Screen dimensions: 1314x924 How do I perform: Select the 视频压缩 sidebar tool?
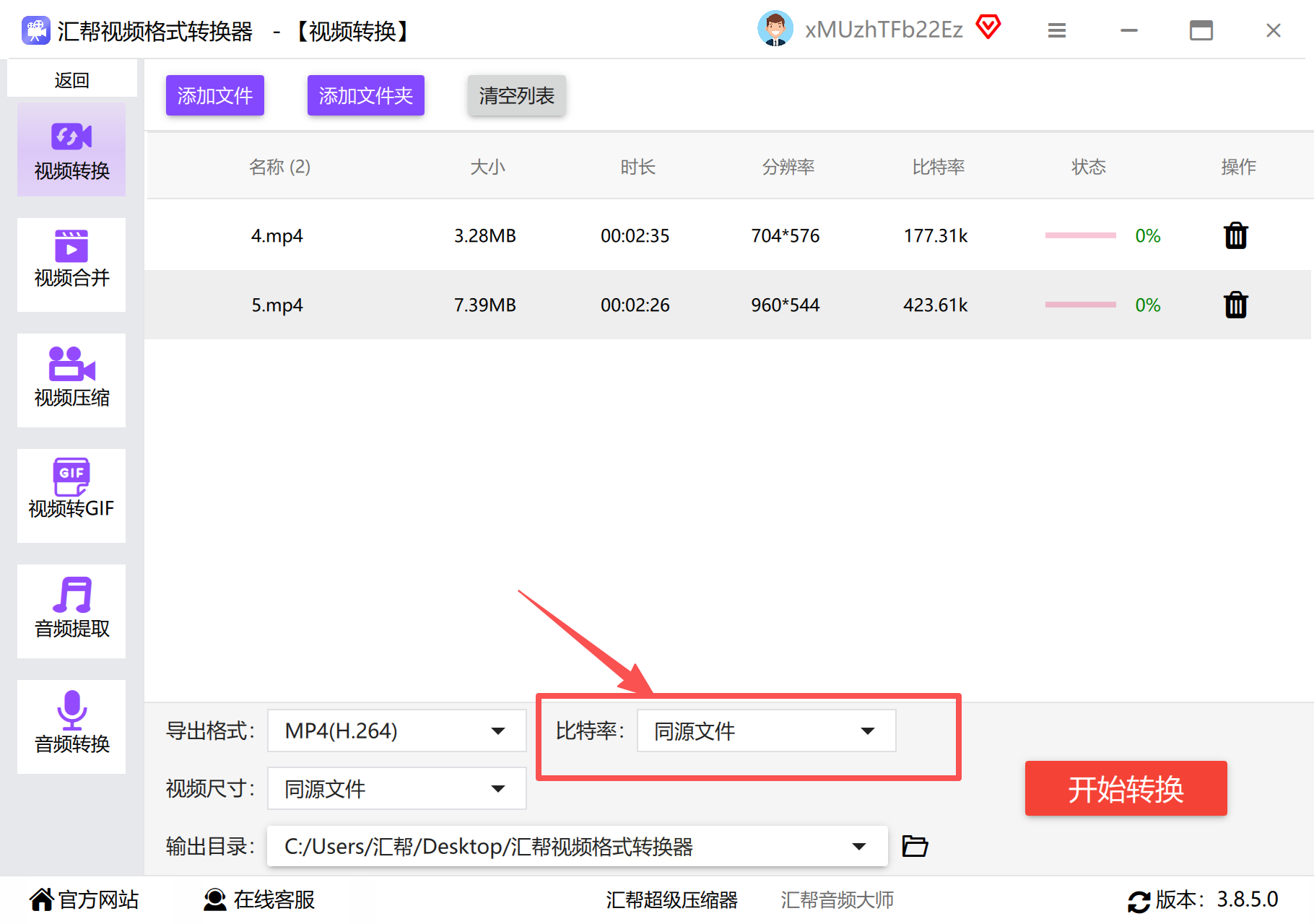71,380
